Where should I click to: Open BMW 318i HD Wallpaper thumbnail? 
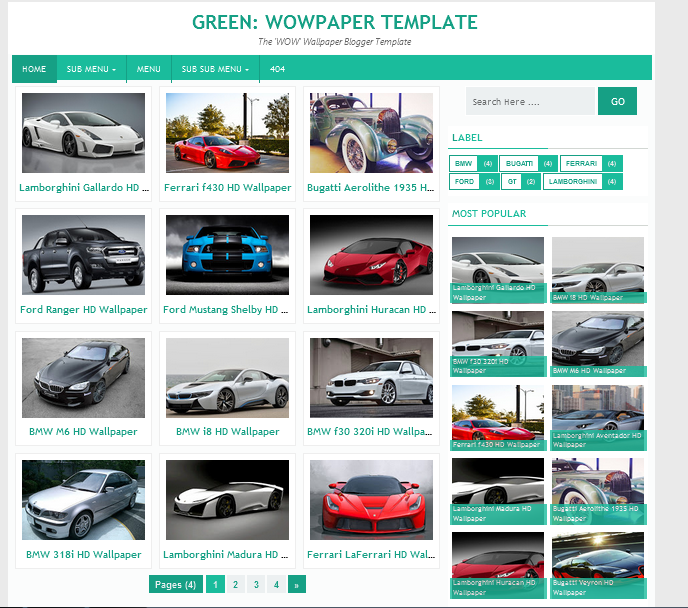coord(83,500)
